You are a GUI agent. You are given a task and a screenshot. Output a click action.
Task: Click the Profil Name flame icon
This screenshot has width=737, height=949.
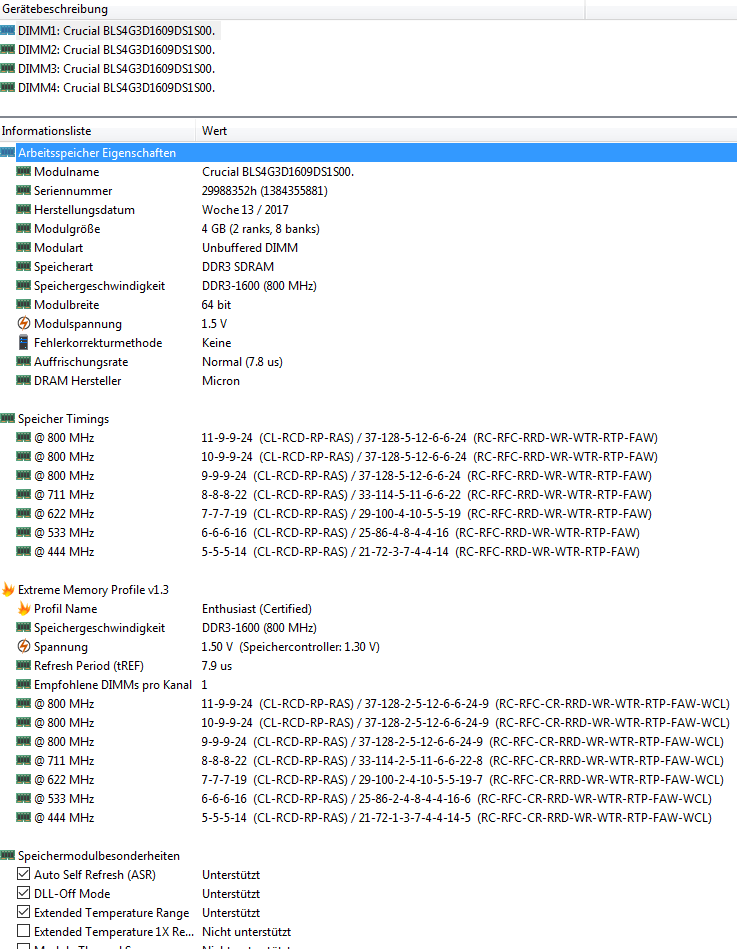24,608
